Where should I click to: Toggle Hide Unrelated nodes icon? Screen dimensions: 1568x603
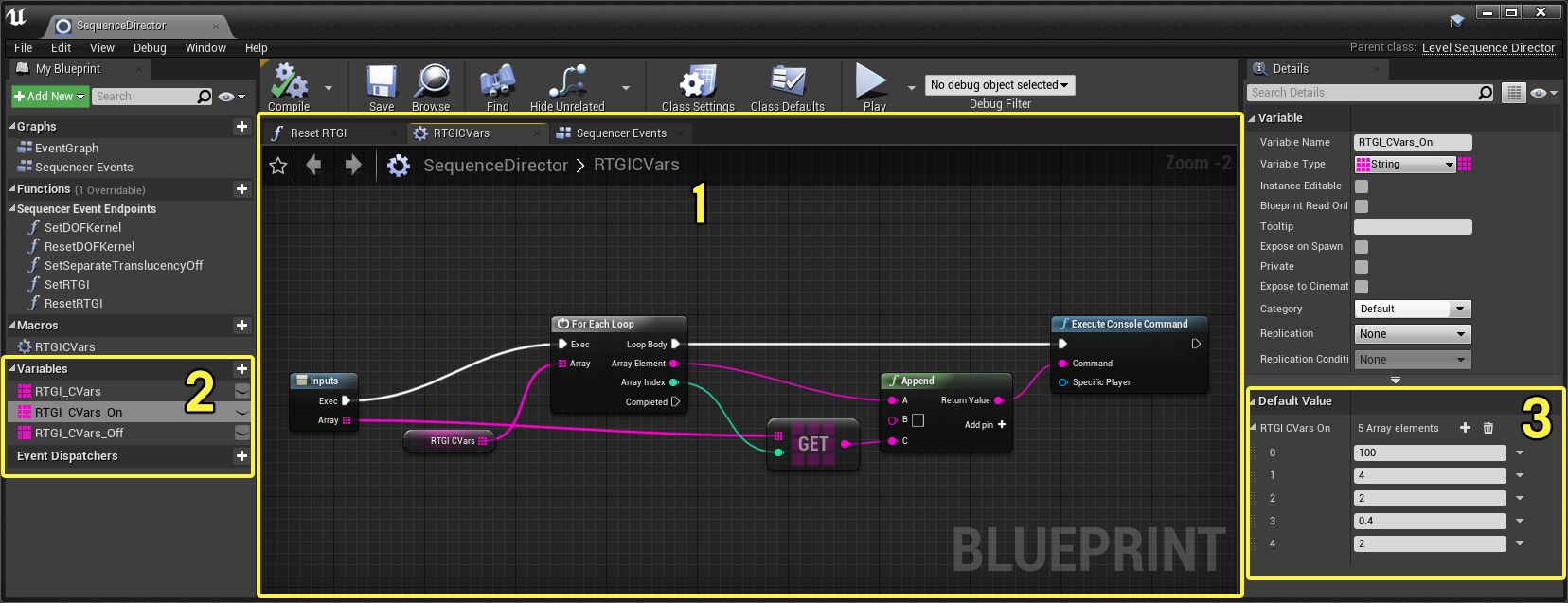(567, 82)
